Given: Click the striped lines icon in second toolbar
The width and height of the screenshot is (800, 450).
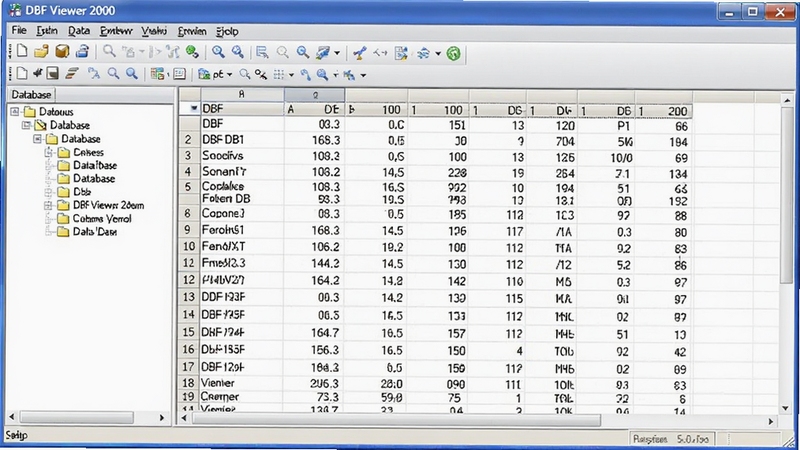Looking at the screenshot, I should 72,73.
